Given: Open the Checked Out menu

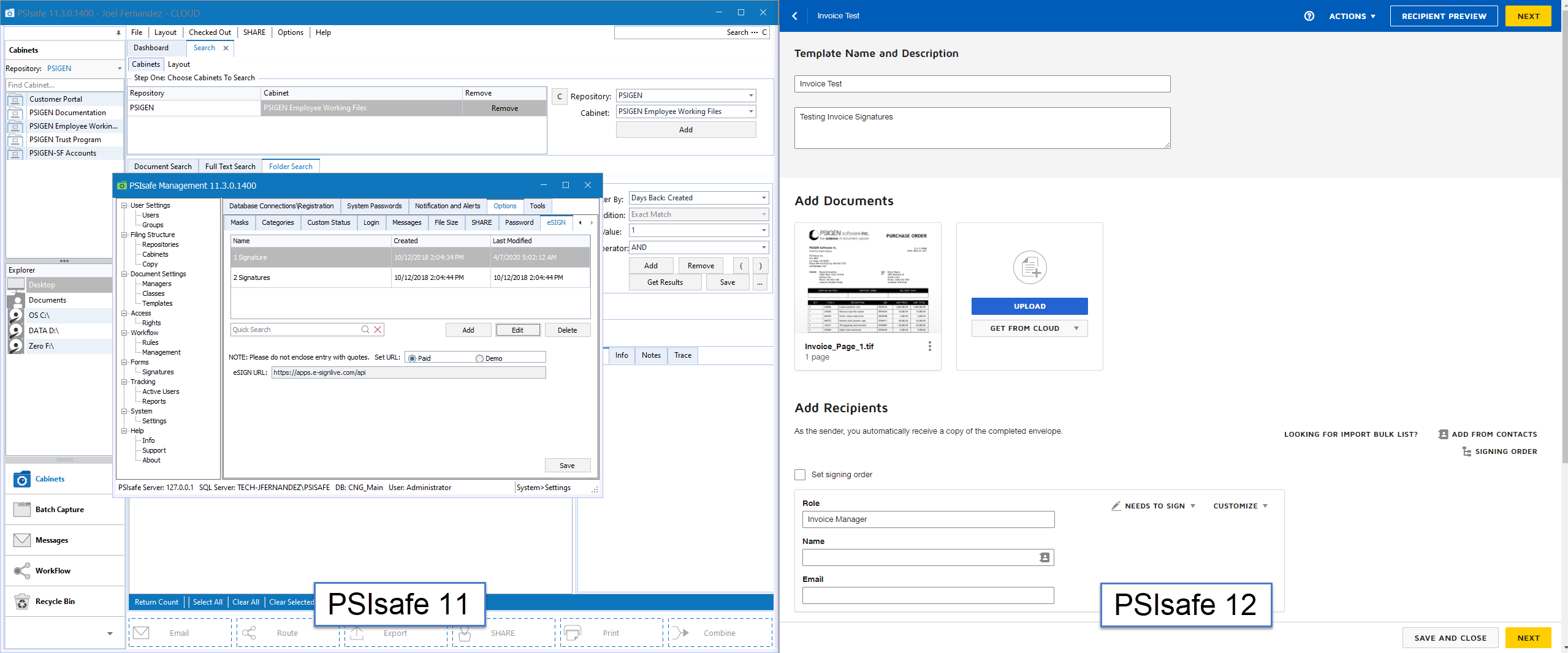Looking at the screenshot, I should [x=210, y=32].
